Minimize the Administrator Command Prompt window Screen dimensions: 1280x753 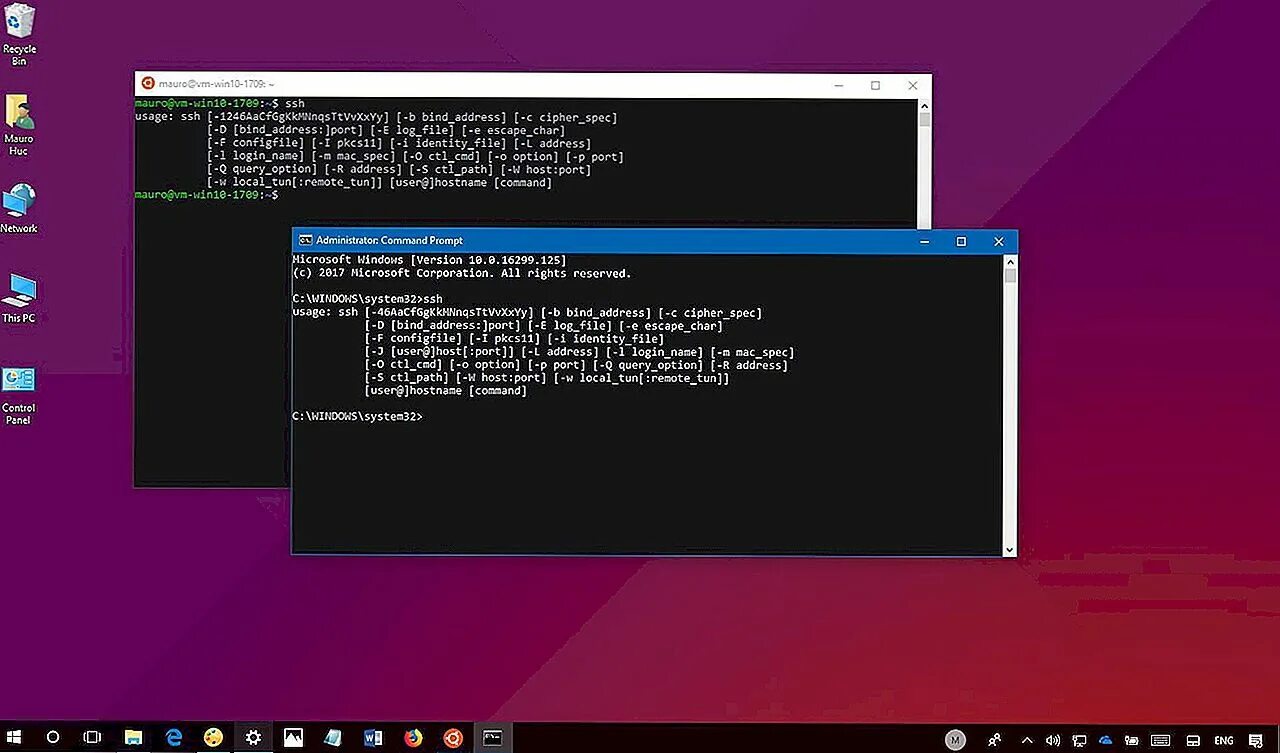[924, 241]
